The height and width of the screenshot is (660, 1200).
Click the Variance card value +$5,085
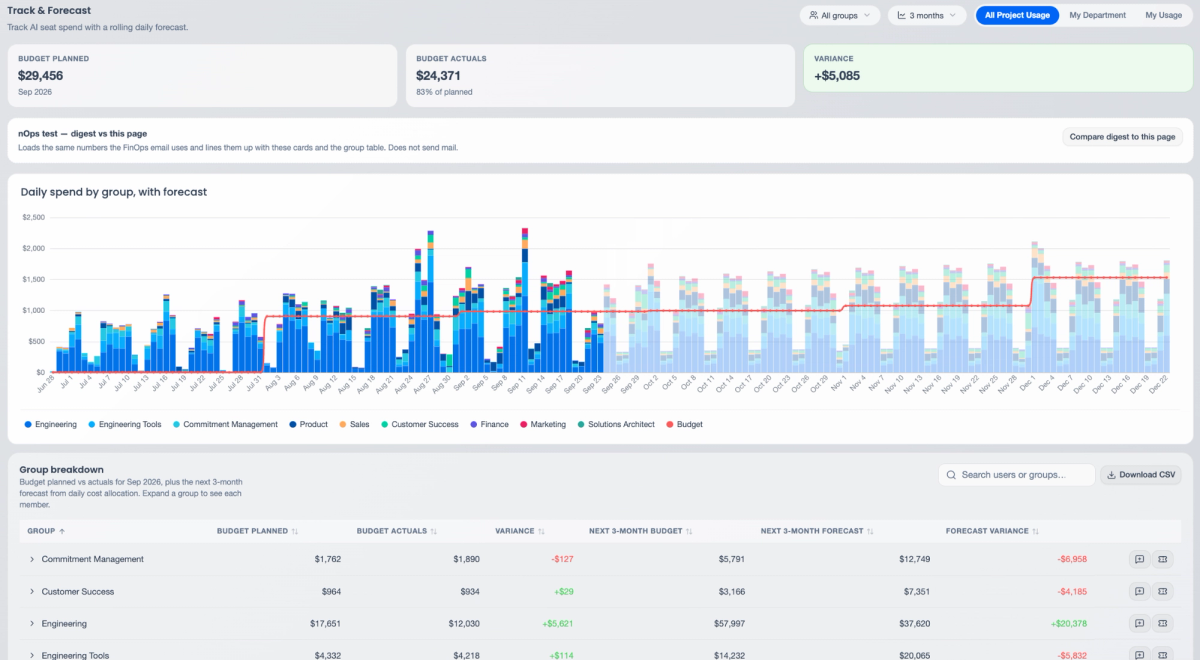coord(837,75)
